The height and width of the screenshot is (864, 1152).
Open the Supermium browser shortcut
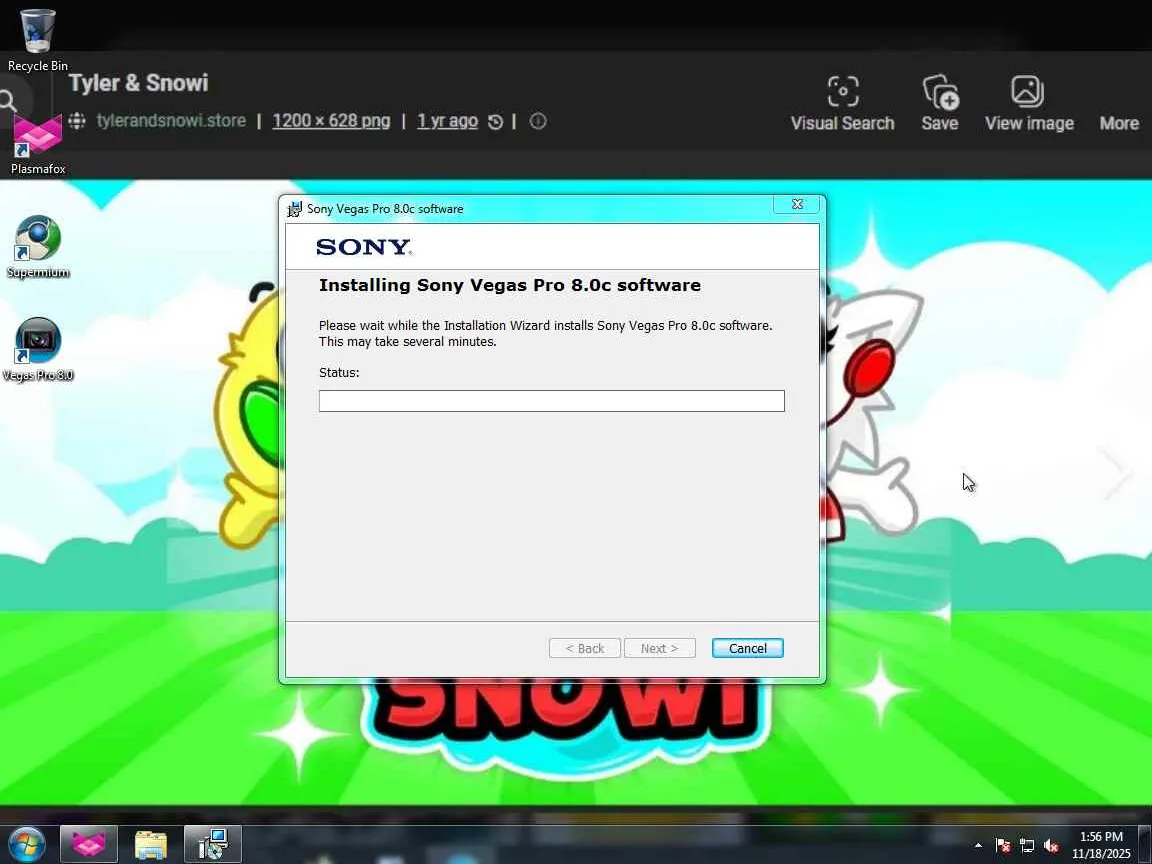pos(37,247)
